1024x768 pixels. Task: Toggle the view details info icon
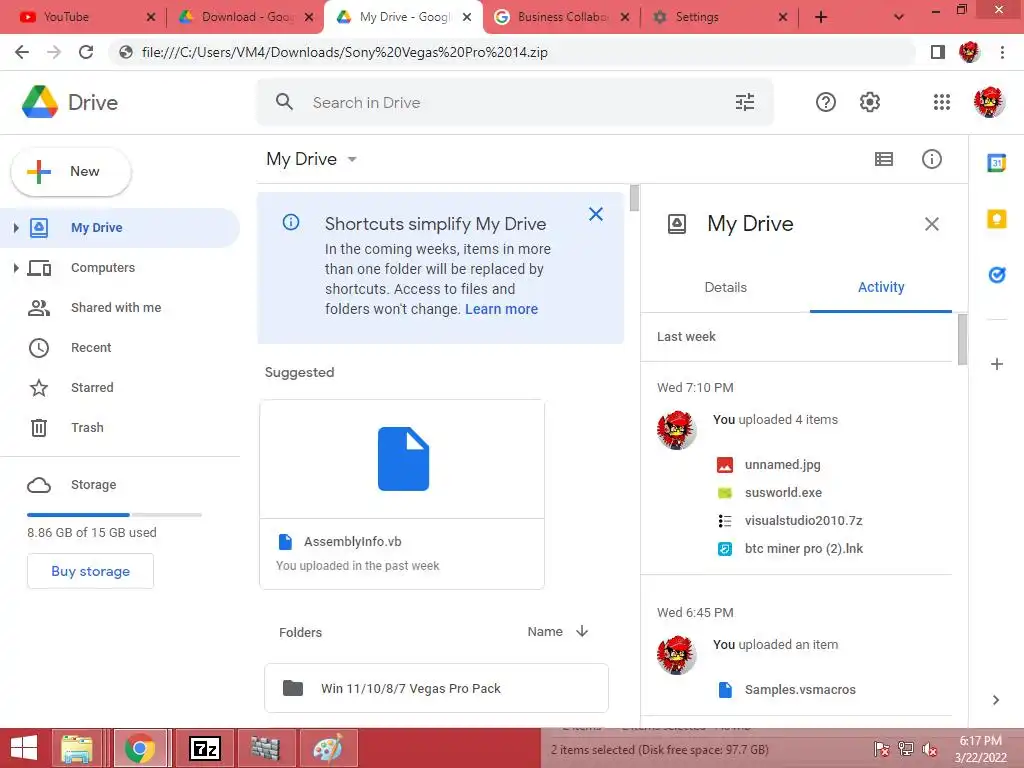tap(931, 159)
